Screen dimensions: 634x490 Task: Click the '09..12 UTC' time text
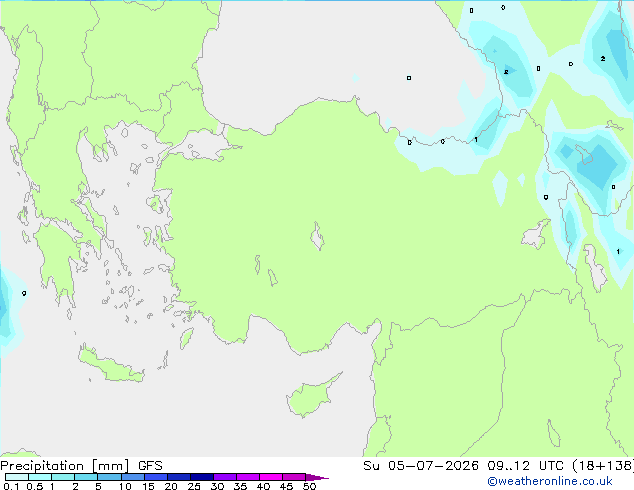[525, 466]
